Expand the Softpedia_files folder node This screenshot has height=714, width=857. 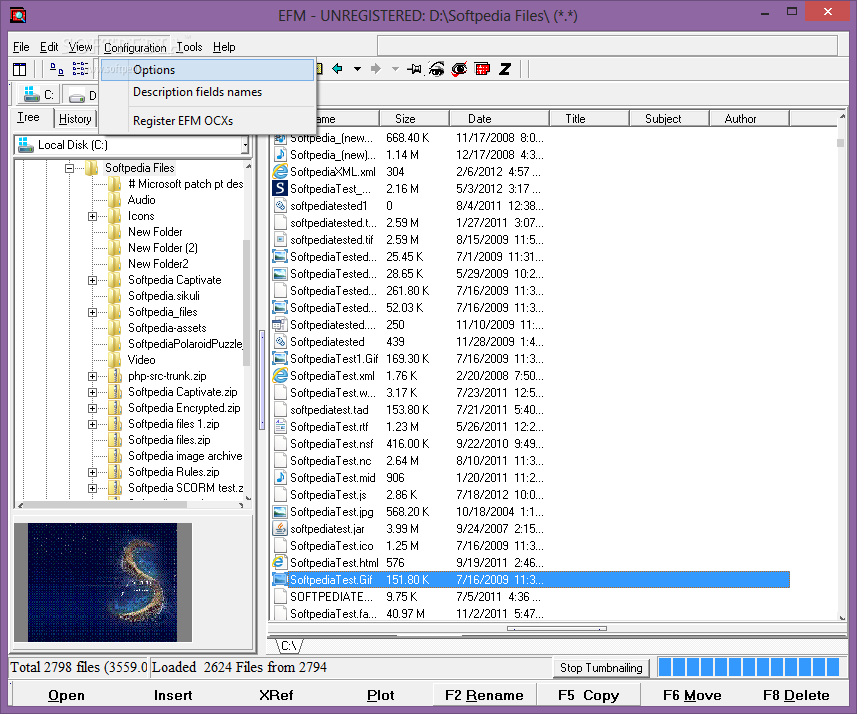(x=92, y=313)
